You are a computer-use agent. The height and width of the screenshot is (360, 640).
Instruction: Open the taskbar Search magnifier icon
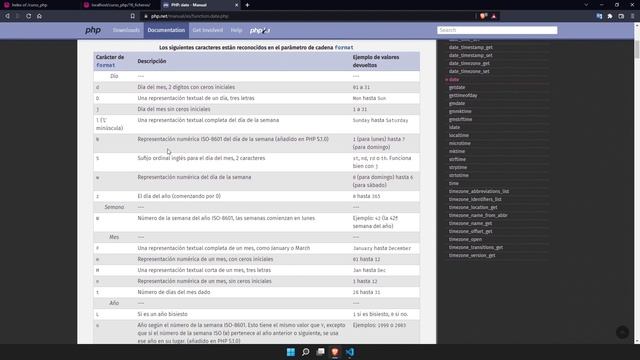305,352
